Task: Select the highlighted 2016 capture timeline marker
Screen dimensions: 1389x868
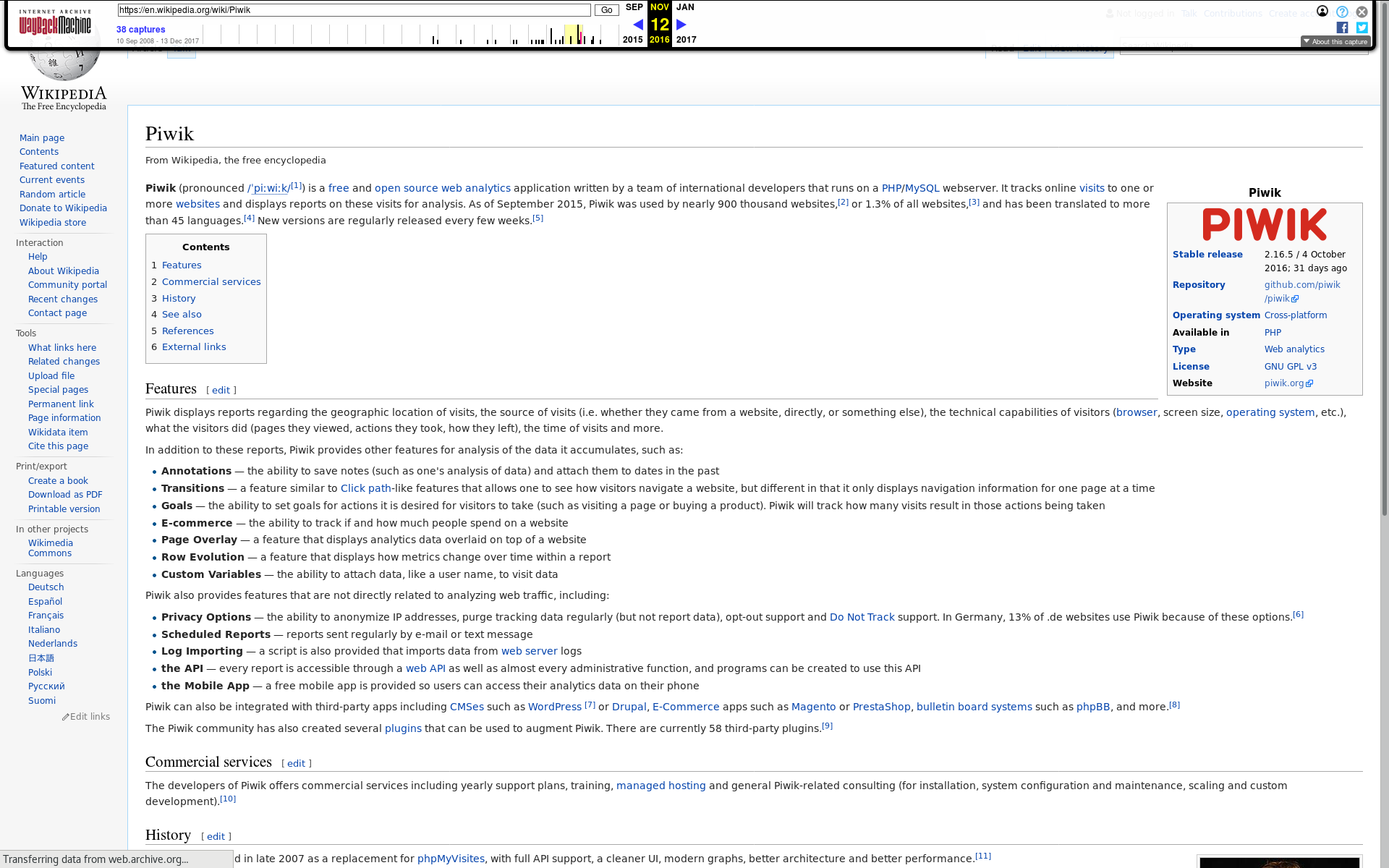Action: coord(574,34)
